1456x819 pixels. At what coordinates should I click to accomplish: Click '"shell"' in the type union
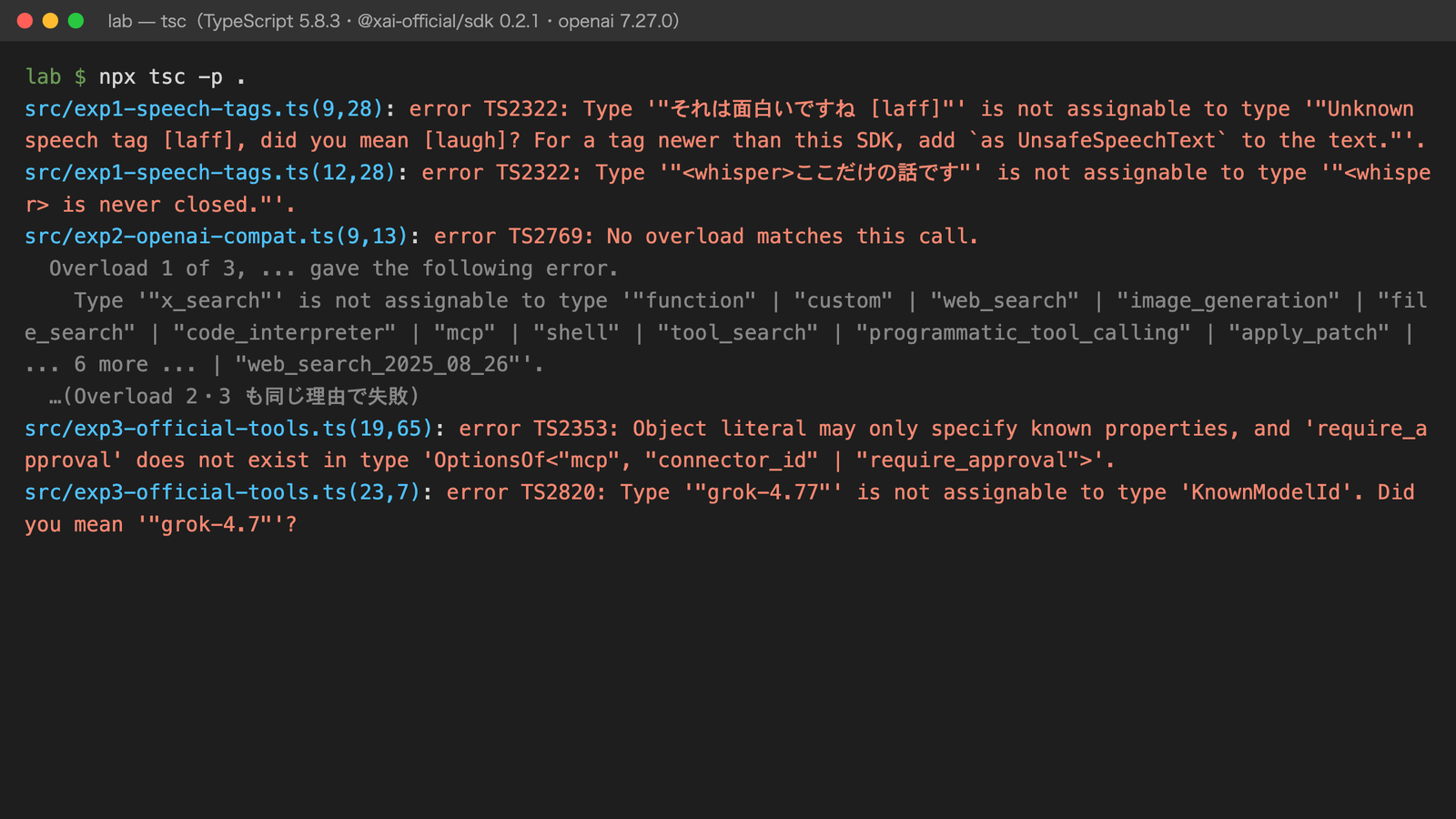[576, 333]
